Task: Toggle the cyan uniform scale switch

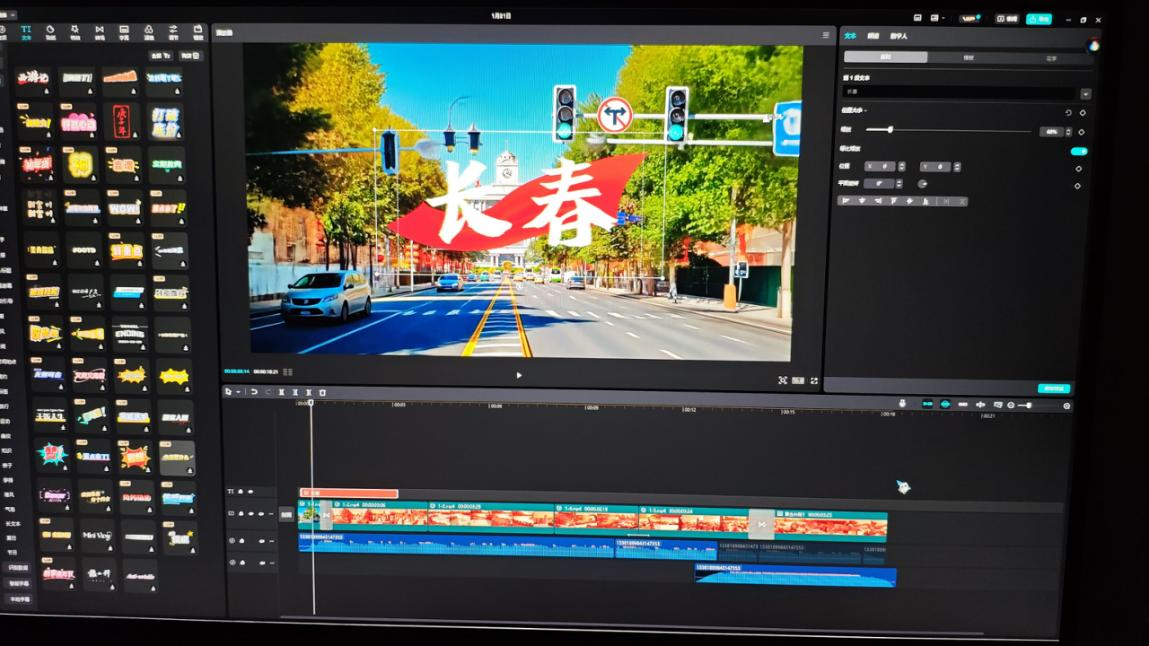Action: [1078, 151]
